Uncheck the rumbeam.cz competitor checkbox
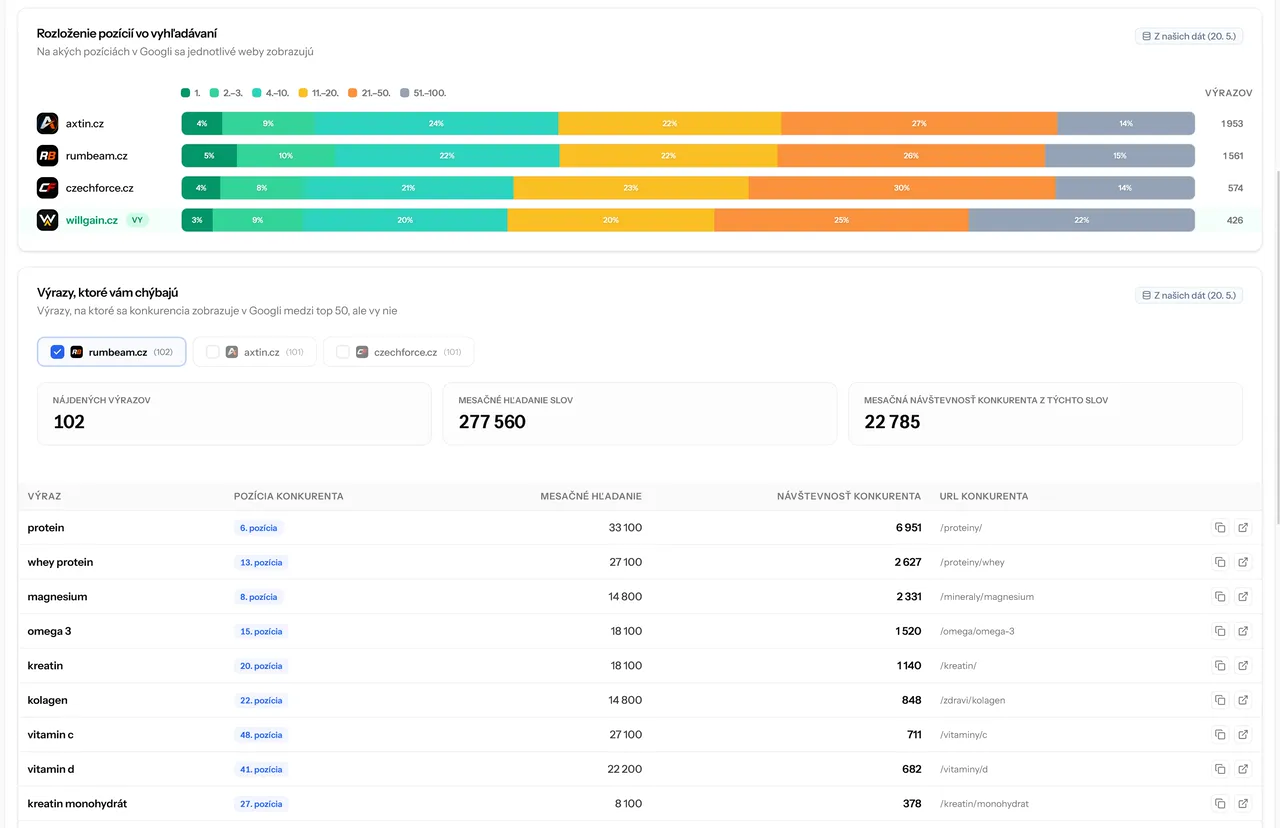Screen dimensions: 1280x828 (57, 352)
